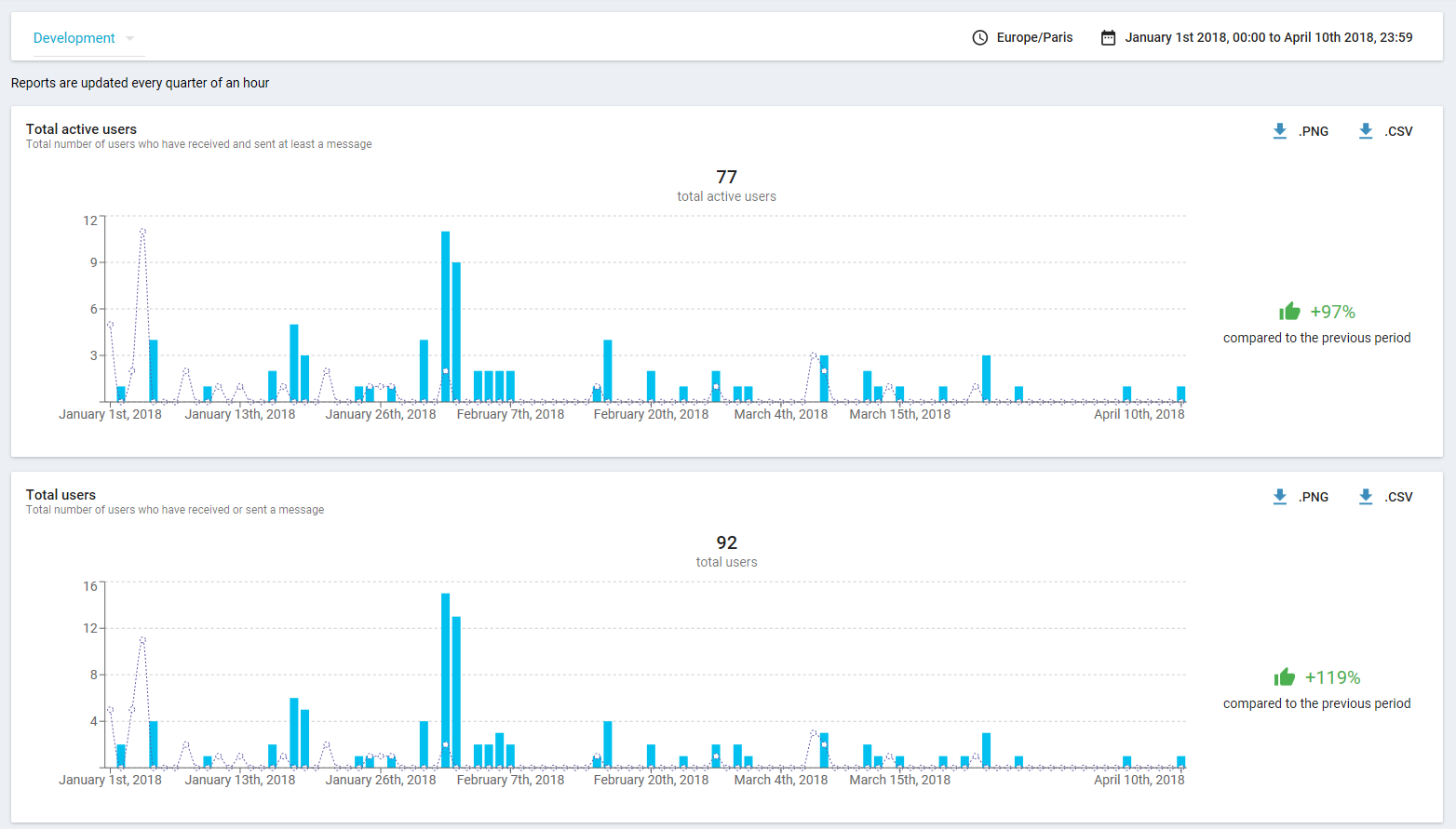The height and width of the screenshot is (829, 1456).
Task: Click download icon for Total users CSV
Action: [x=1366, y=497]
